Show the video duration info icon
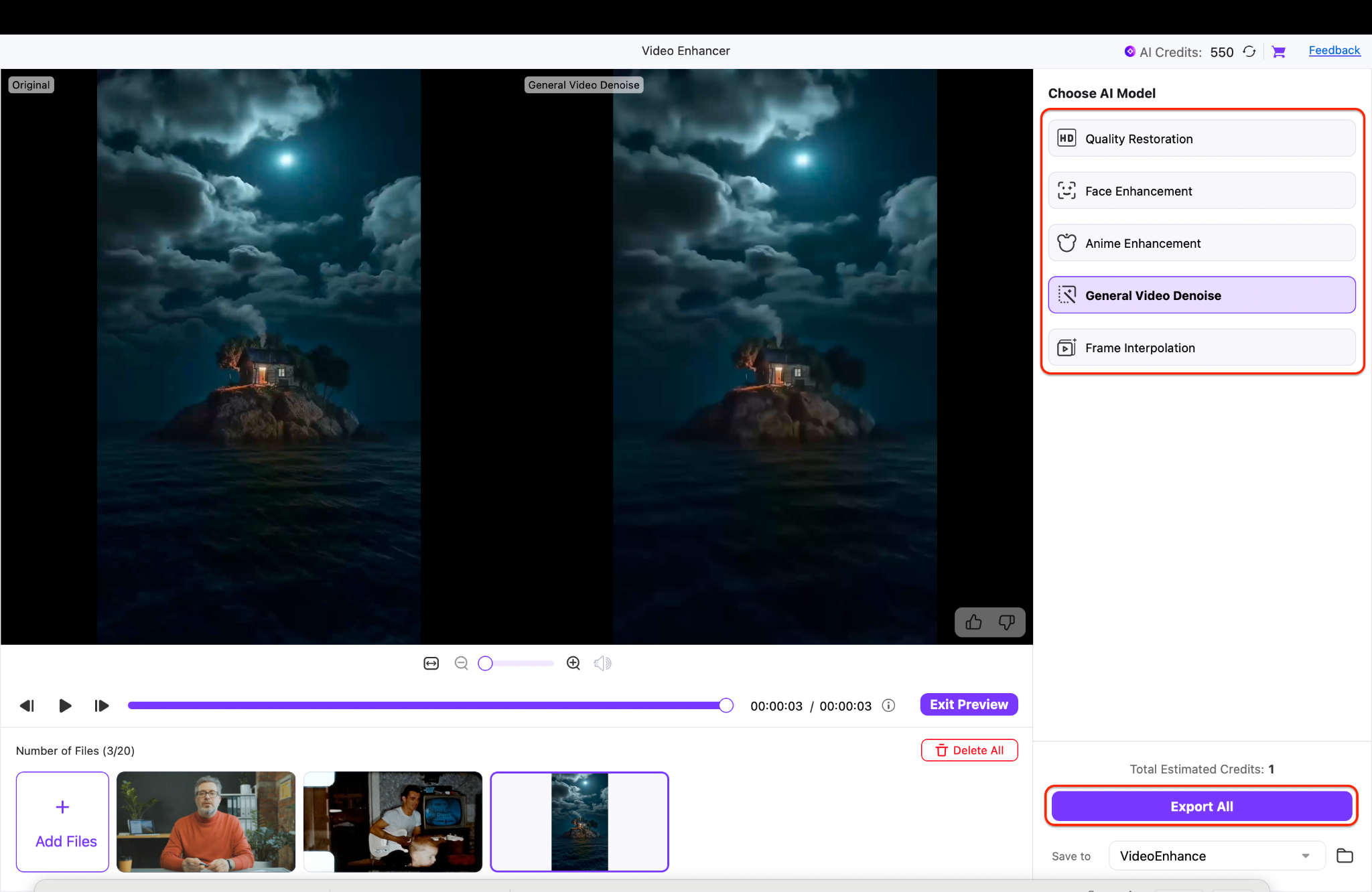 coord(888,705)
